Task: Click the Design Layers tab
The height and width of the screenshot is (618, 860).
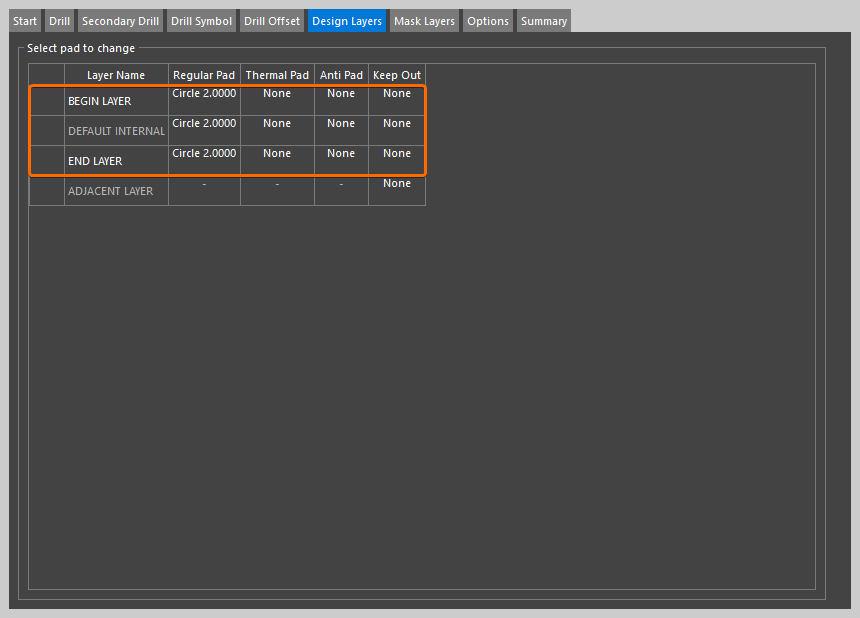Action: point(347,21)
